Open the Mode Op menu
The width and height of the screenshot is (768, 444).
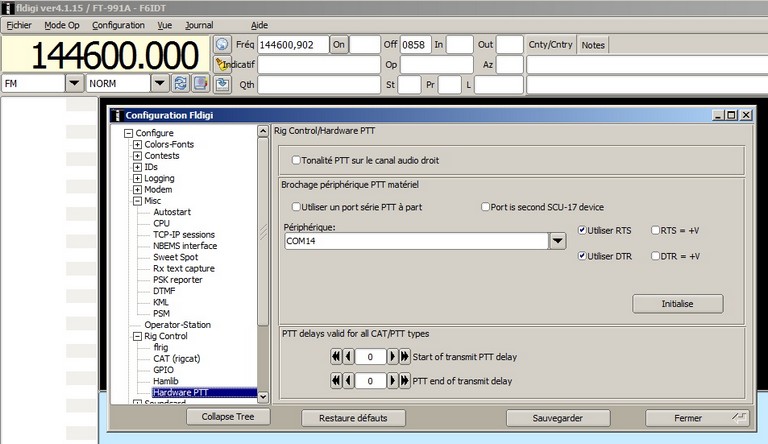[62, 25]
